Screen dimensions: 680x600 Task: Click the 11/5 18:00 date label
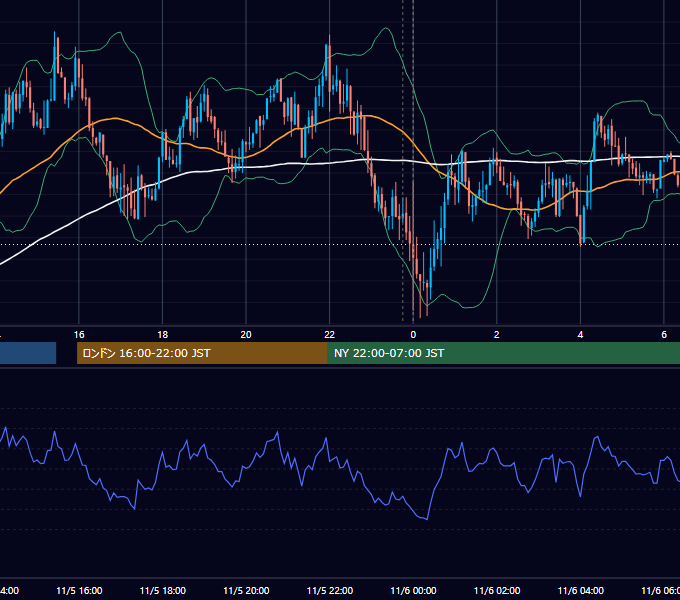point(163,590)
